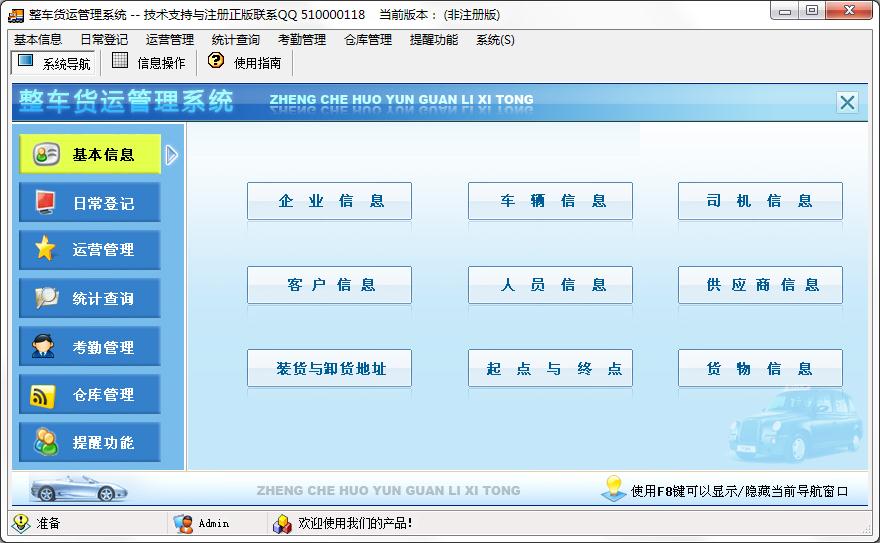Select 提醒功能 sidebar label
880x543 pixels.
click(103, 443)
